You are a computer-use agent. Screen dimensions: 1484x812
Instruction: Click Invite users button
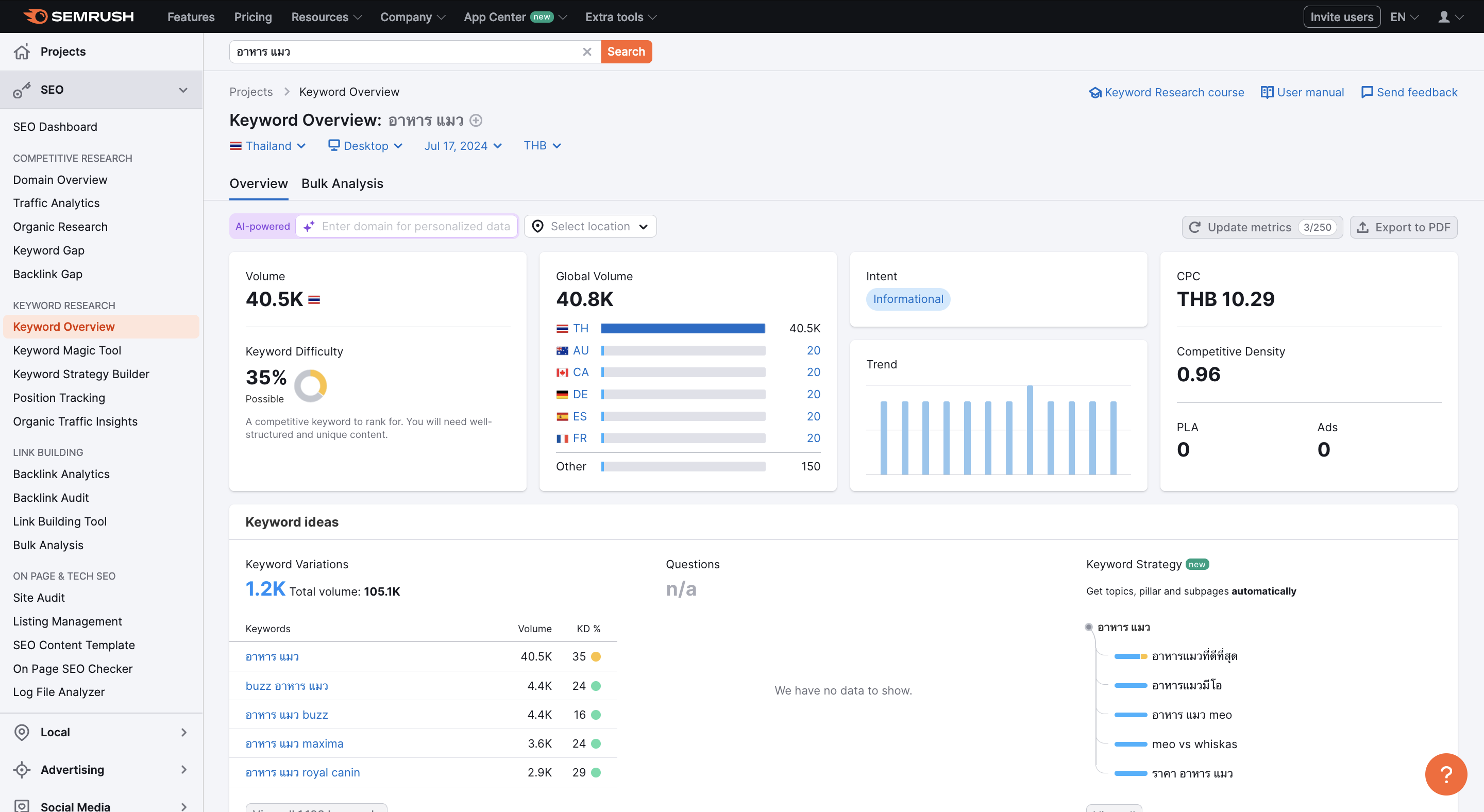(x=1342, y=16)
